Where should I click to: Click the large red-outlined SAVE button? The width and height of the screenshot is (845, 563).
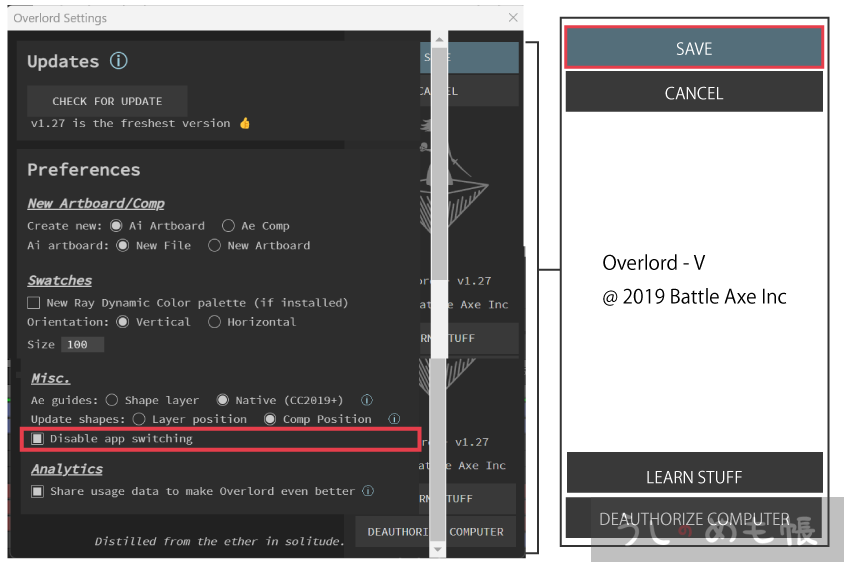coord(694,48)
